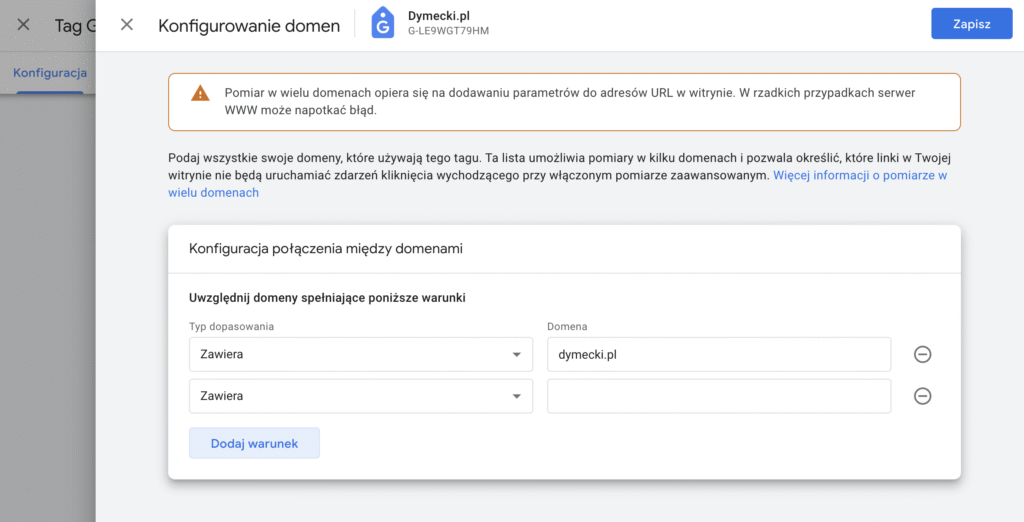Expand the first Zawiera dropdown arrow
Screen dimensions: 1024x522
tap(517, 355)
